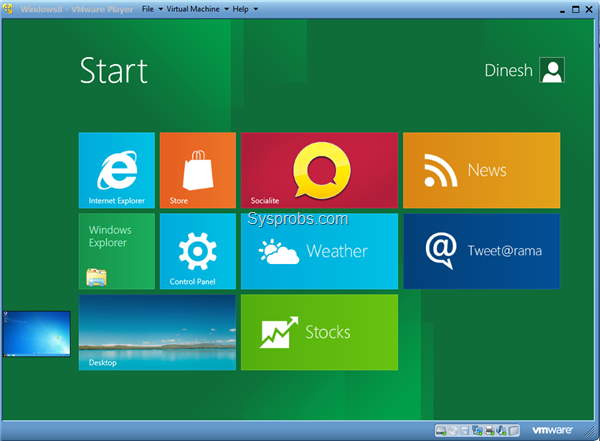The height and width of the screenshot is (441, 600).
Task: Expand the Virtual Machine dropdown arrow
Action: pyautogui.click(x=227, y=9)
